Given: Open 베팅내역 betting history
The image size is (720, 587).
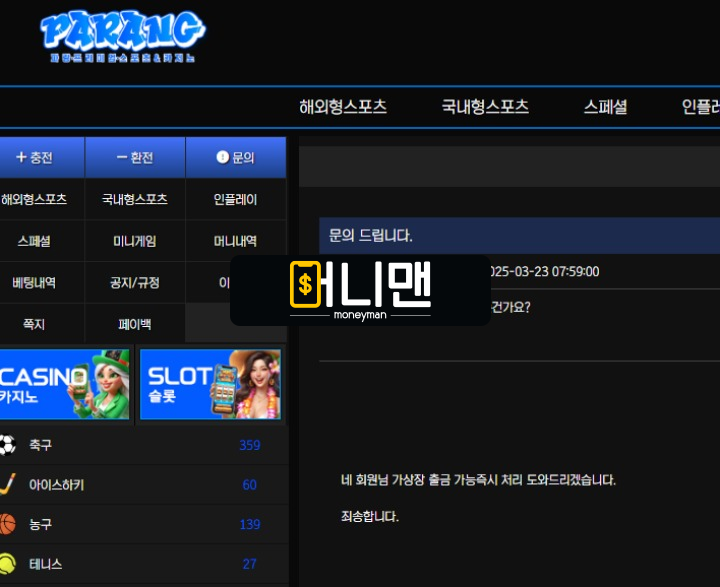Looking at the screenshot, I should tap(34, 283).
